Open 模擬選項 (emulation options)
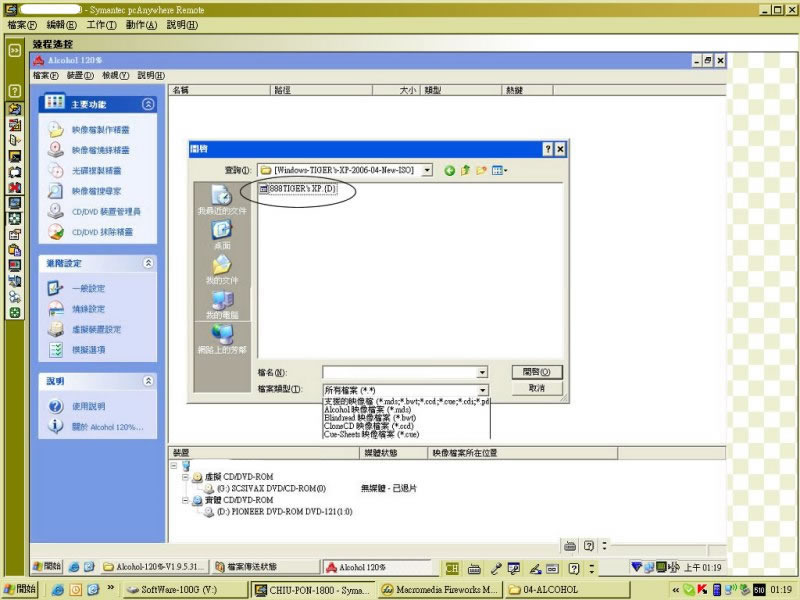This screenshot has height=600, width=800. pyautogui.click(x=88, y=350)
